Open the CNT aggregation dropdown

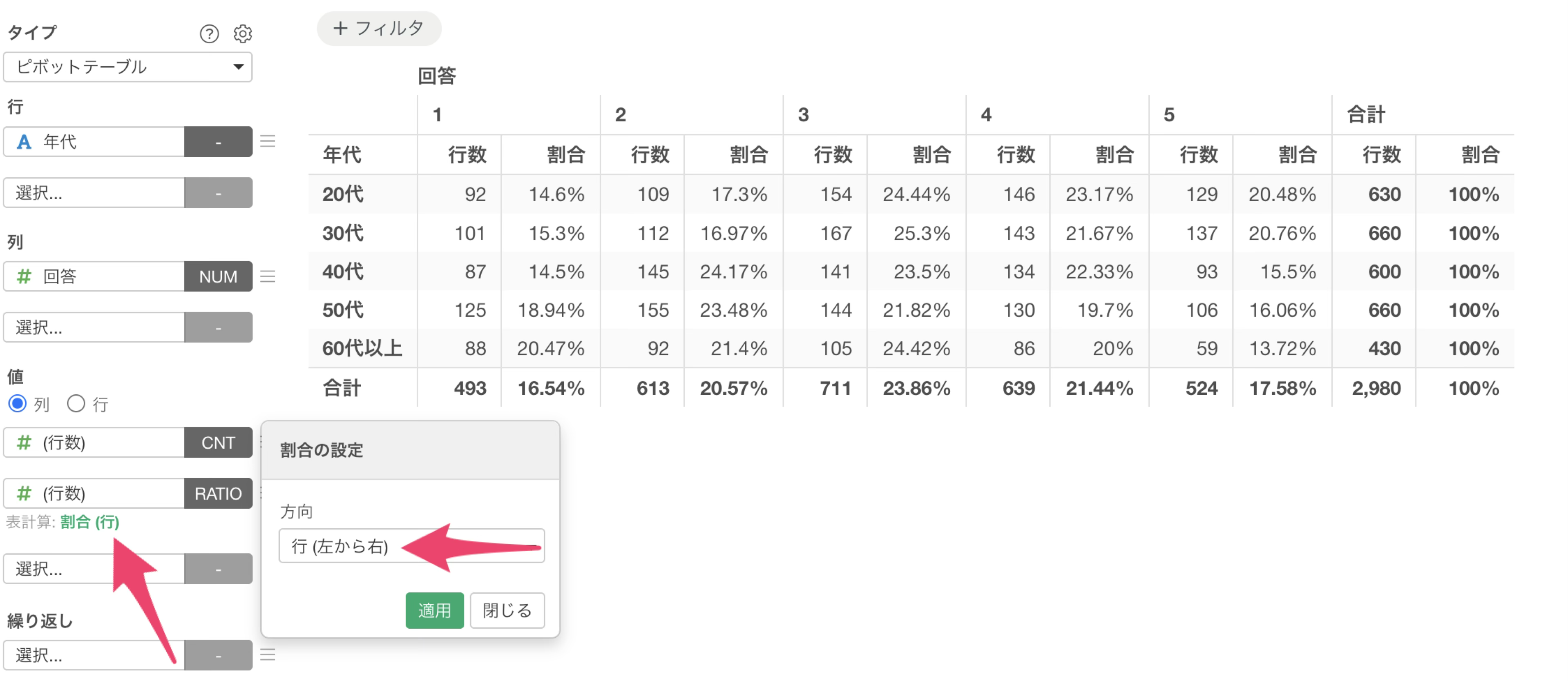pyautogui.click(x=218, y=443)
